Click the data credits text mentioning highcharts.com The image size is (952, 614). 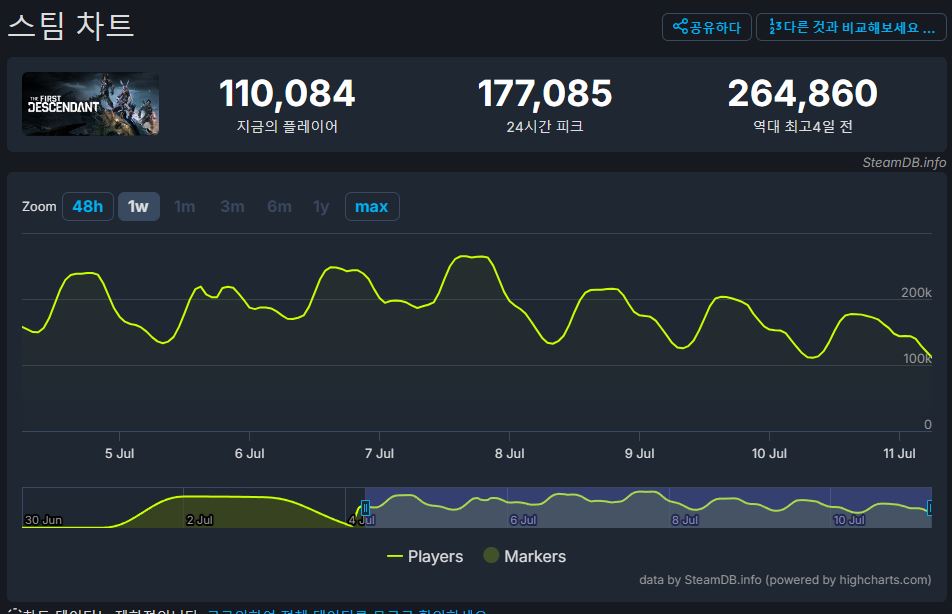[x=785, y=579]
